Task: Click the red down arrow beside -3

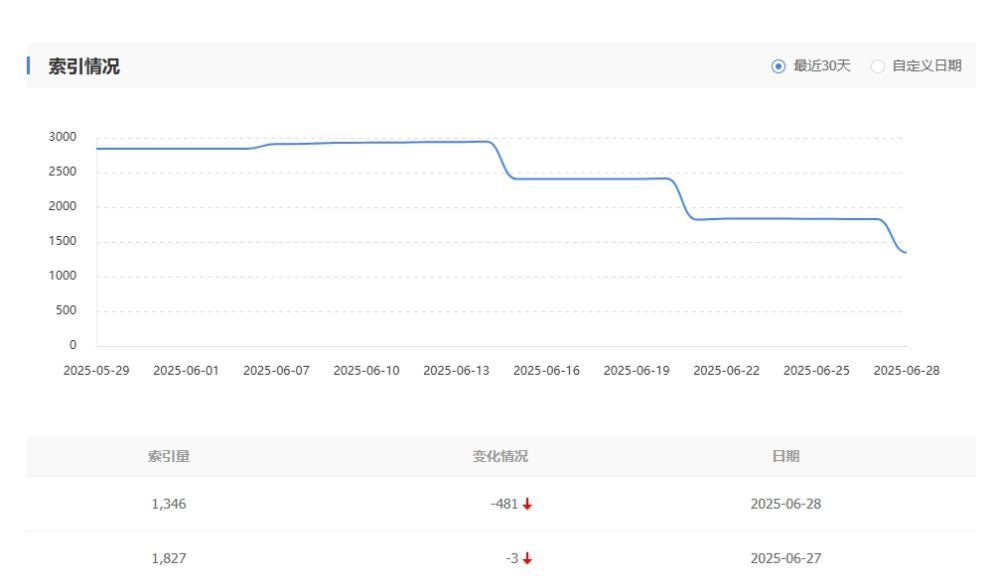Action: tap(527, 559)
